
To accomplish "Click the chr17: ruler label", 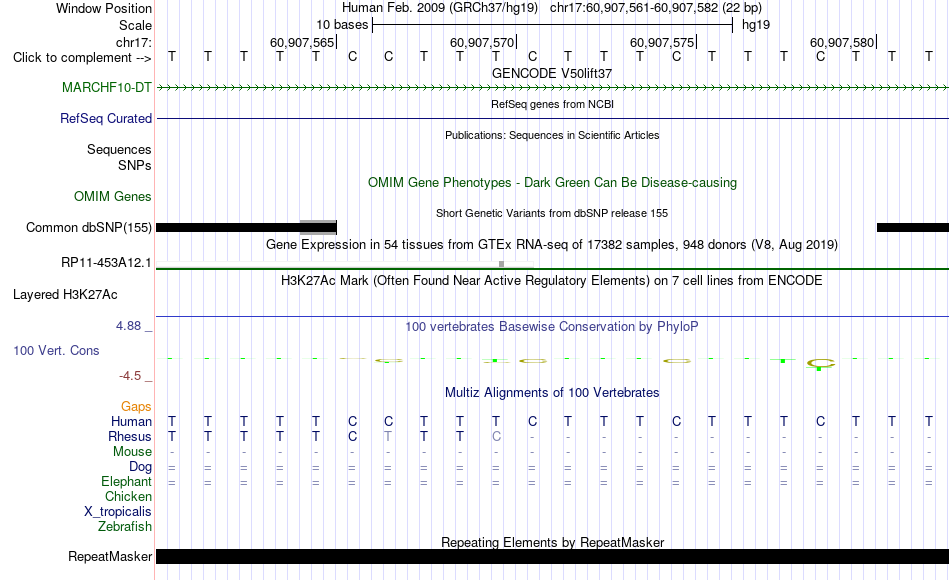I will [134, 42].
